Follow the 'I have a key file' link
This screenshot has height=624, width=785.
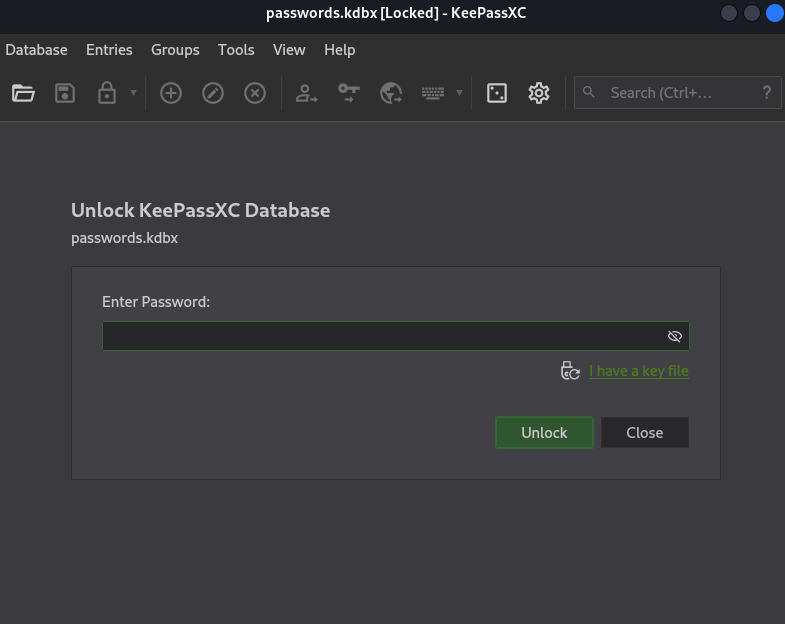639,371
